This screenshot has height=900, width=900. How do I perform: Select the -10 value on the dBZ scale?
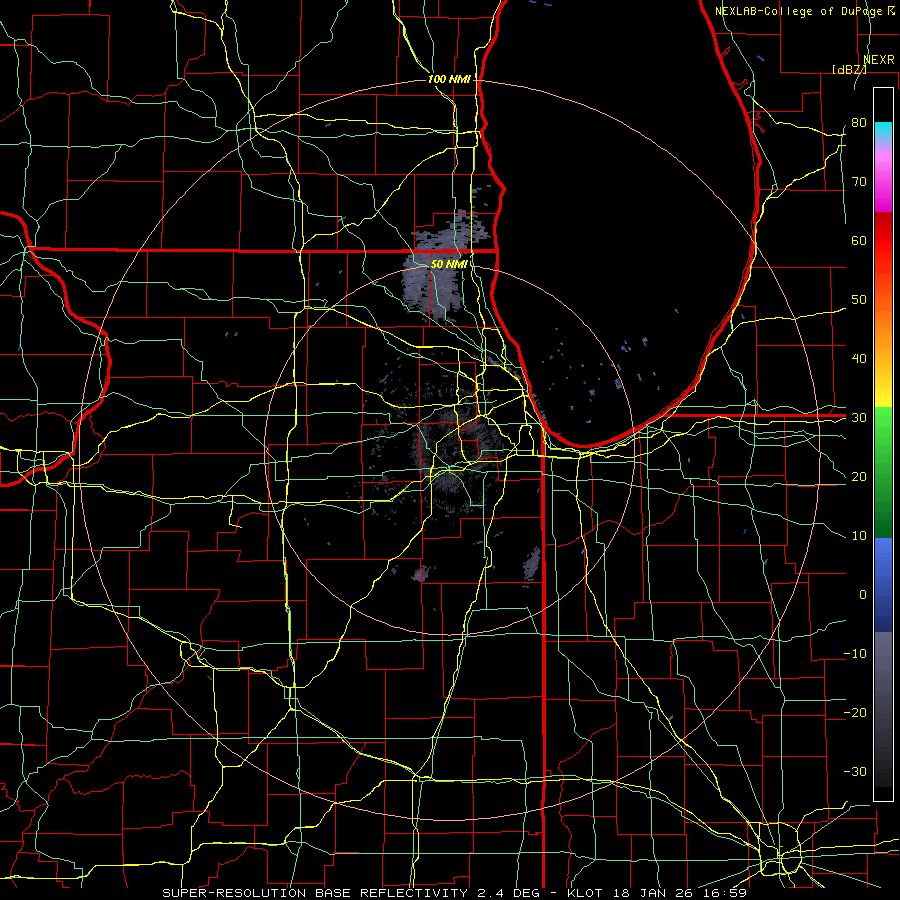tap(855, 654)
